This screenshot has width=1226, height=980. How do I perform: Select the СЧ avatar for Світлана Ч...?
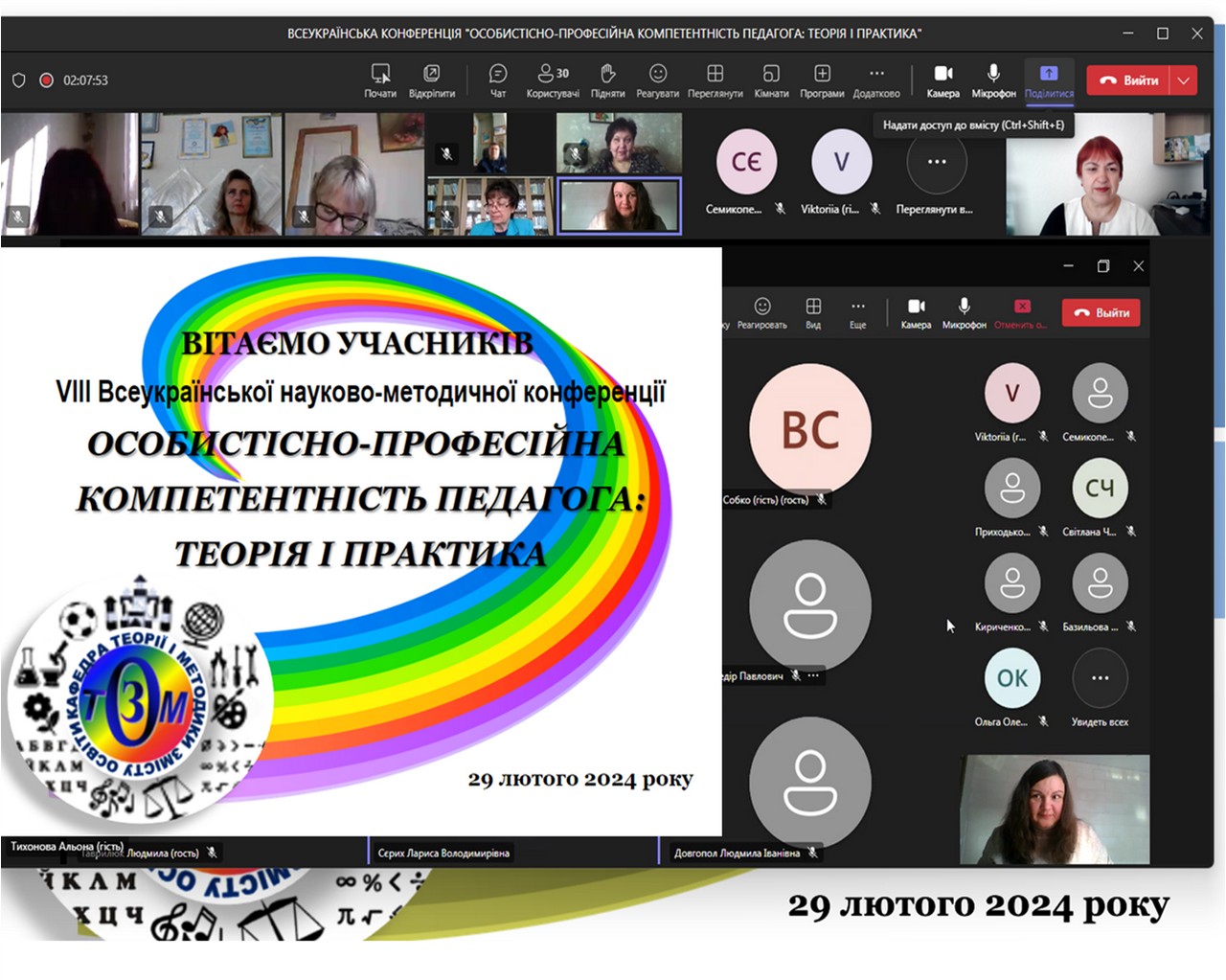click(x=1100, y=488)
